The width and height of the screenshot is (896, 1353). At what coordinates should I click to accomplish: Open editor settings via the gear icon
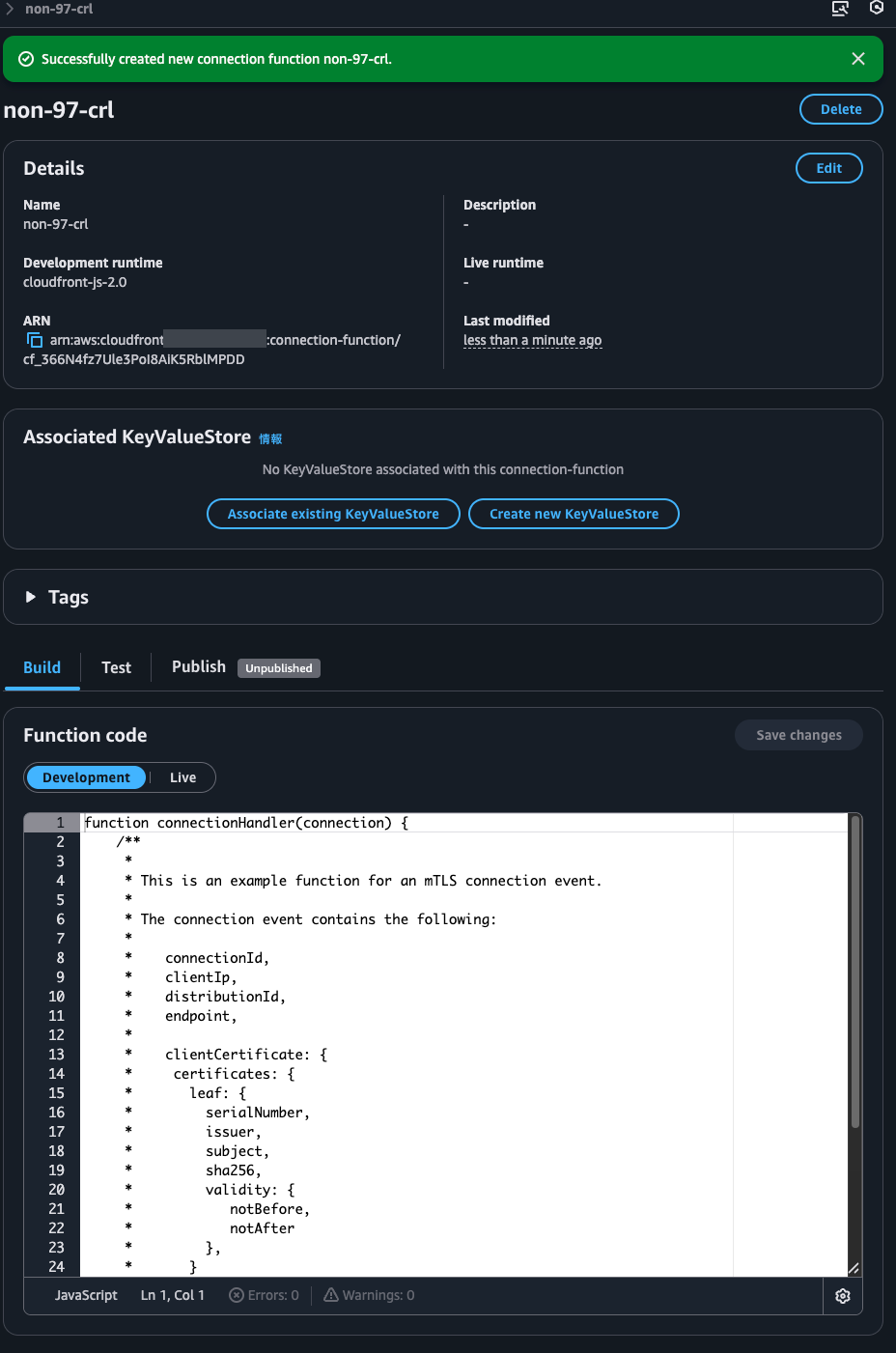click(x=842, y=1295)
